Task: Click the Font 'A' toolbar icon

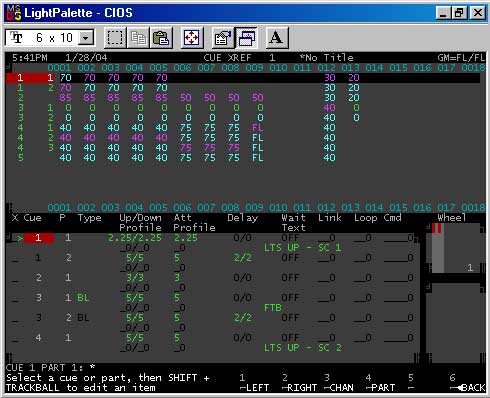Action: click(276, 38)
